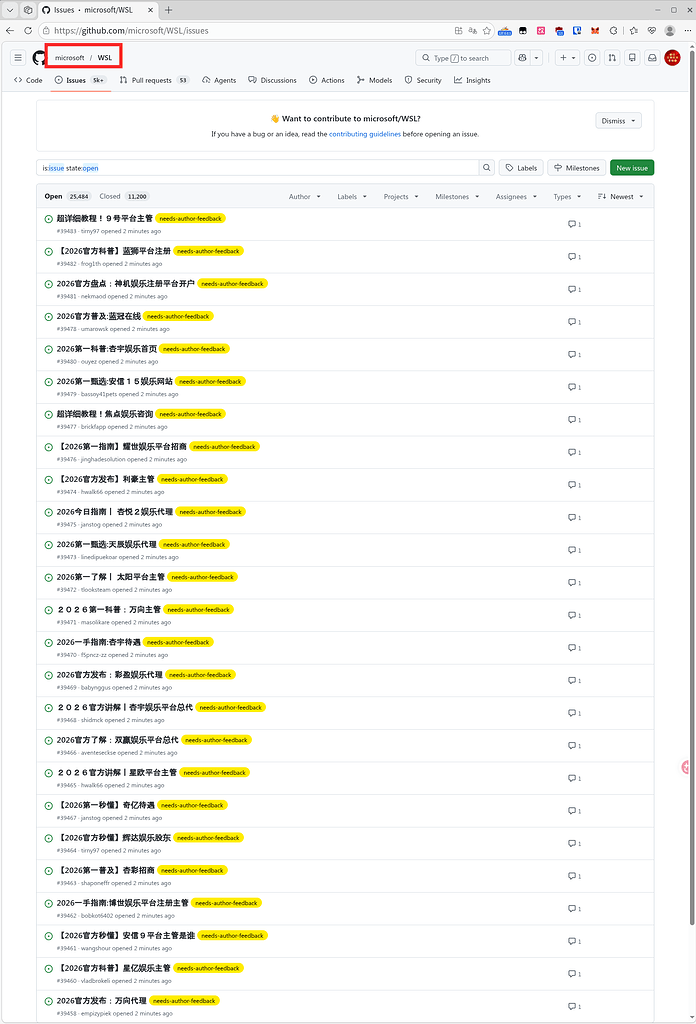Open the tab actions menu chevron

[10, 10]
